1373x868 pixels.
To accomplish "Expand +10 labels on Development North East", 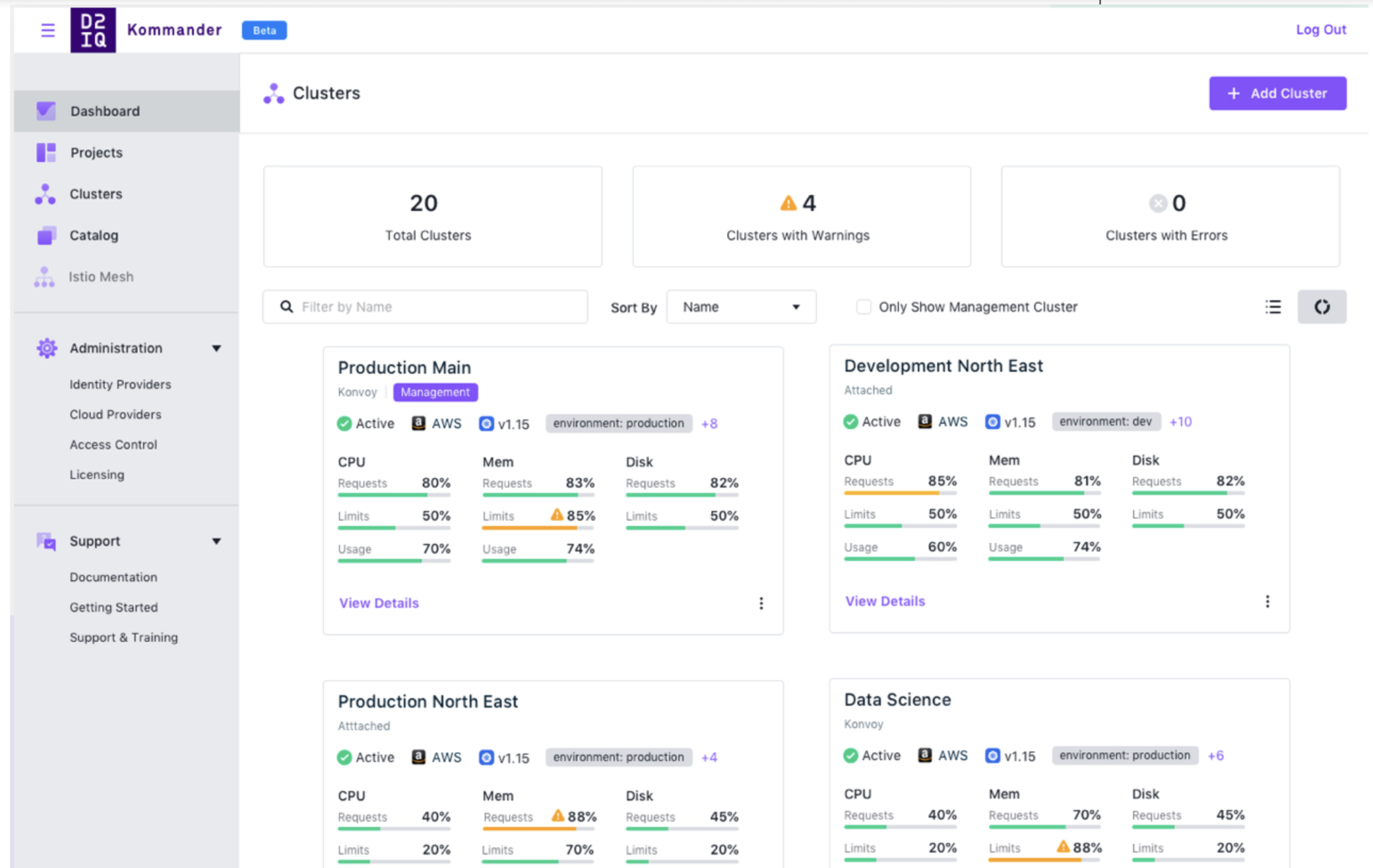I will [x=1180, y=422].
